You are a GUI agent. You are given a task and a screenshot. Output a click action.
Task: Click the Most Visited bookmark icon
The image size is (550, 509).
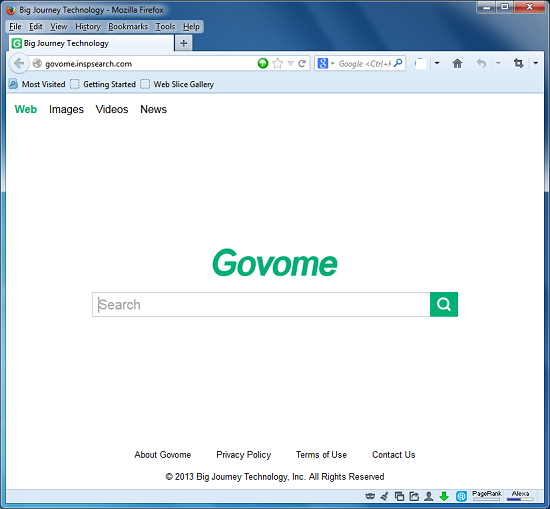point(13,84)
